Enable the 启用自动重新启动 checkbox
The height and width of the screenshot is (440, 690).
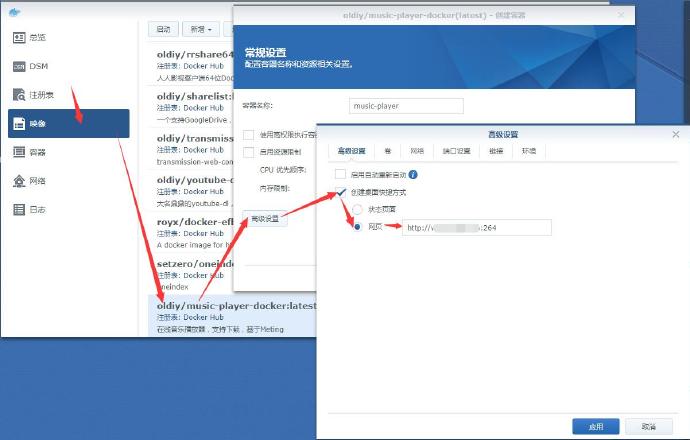pos(341,174)
